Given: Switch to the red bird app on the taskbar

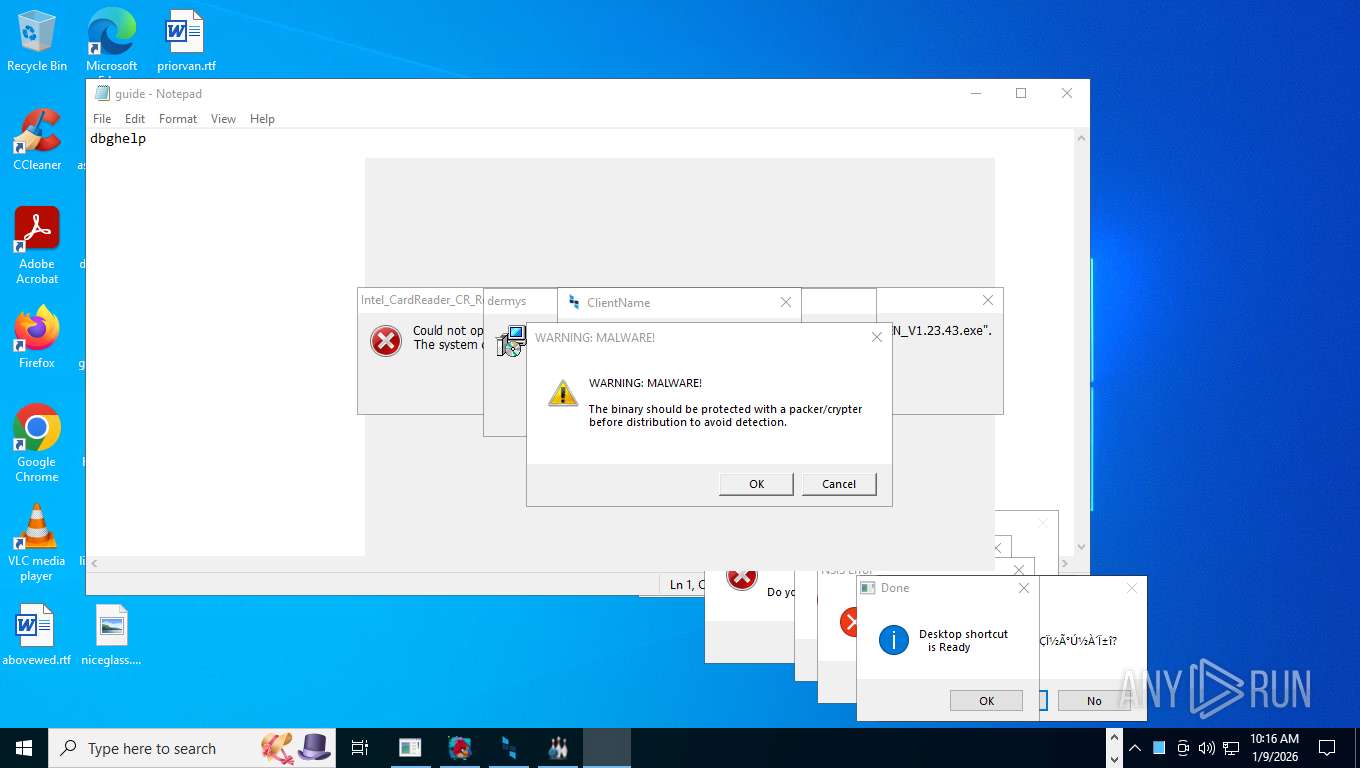Looking at the screenshot, I should click(459, 748).
